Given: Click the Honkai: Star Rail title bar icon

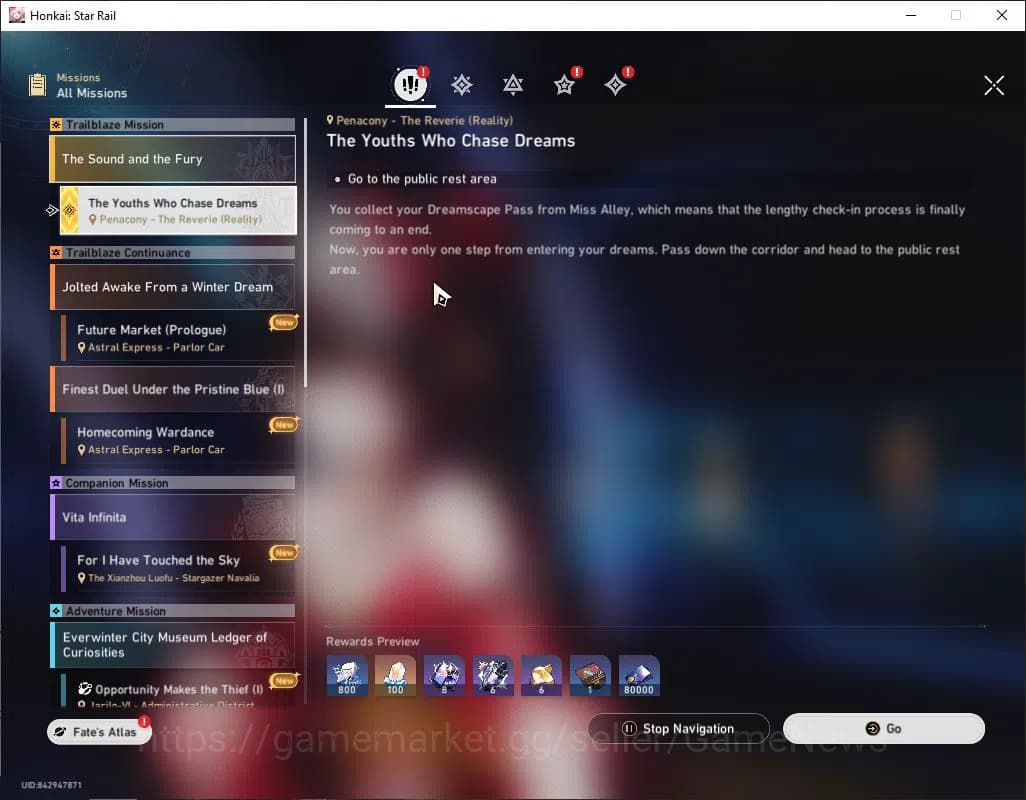Looking at the screenshot, I should pyautogui.click(x=16, y=15).
